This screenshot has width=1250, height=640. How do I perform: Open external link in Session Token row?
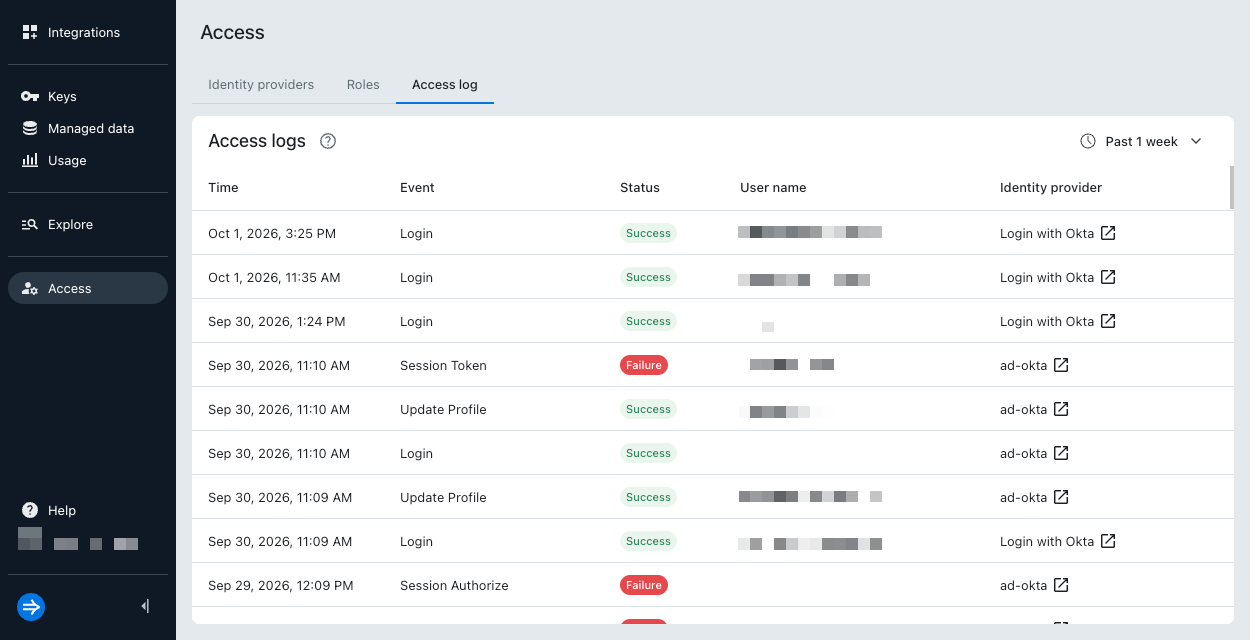click(1062, 365)
